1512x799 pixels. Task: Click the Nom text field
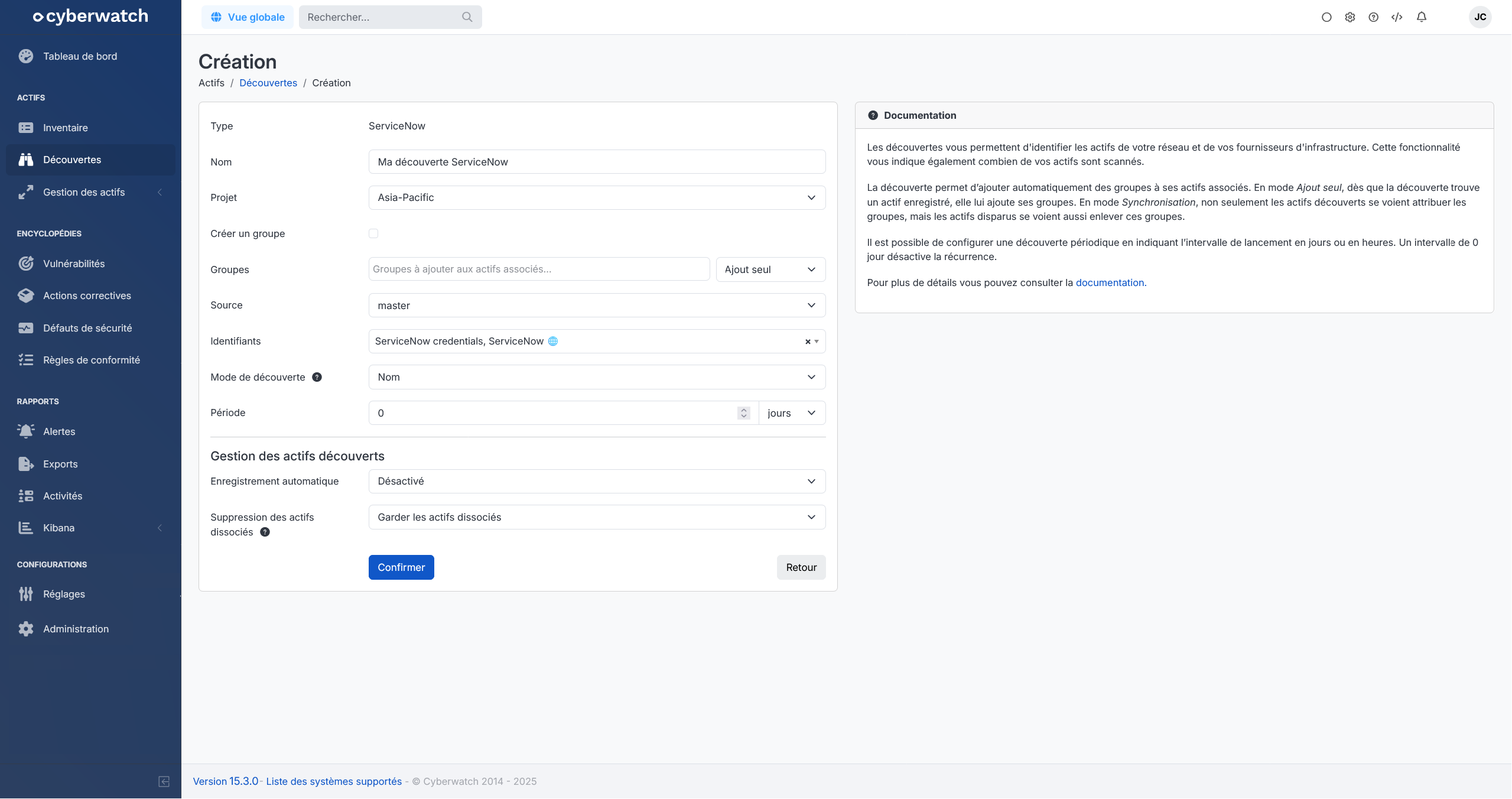tap(597, 162)
